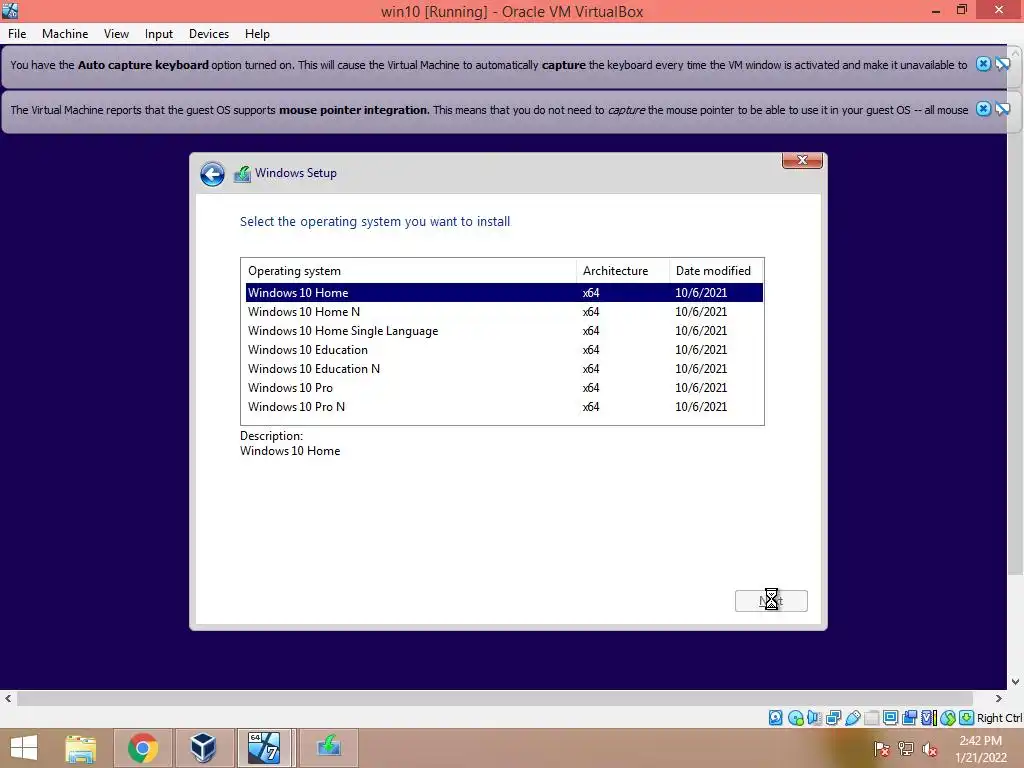1024x768 pixels.
Task: Click the Operating system column header
Action: (409, 270)
